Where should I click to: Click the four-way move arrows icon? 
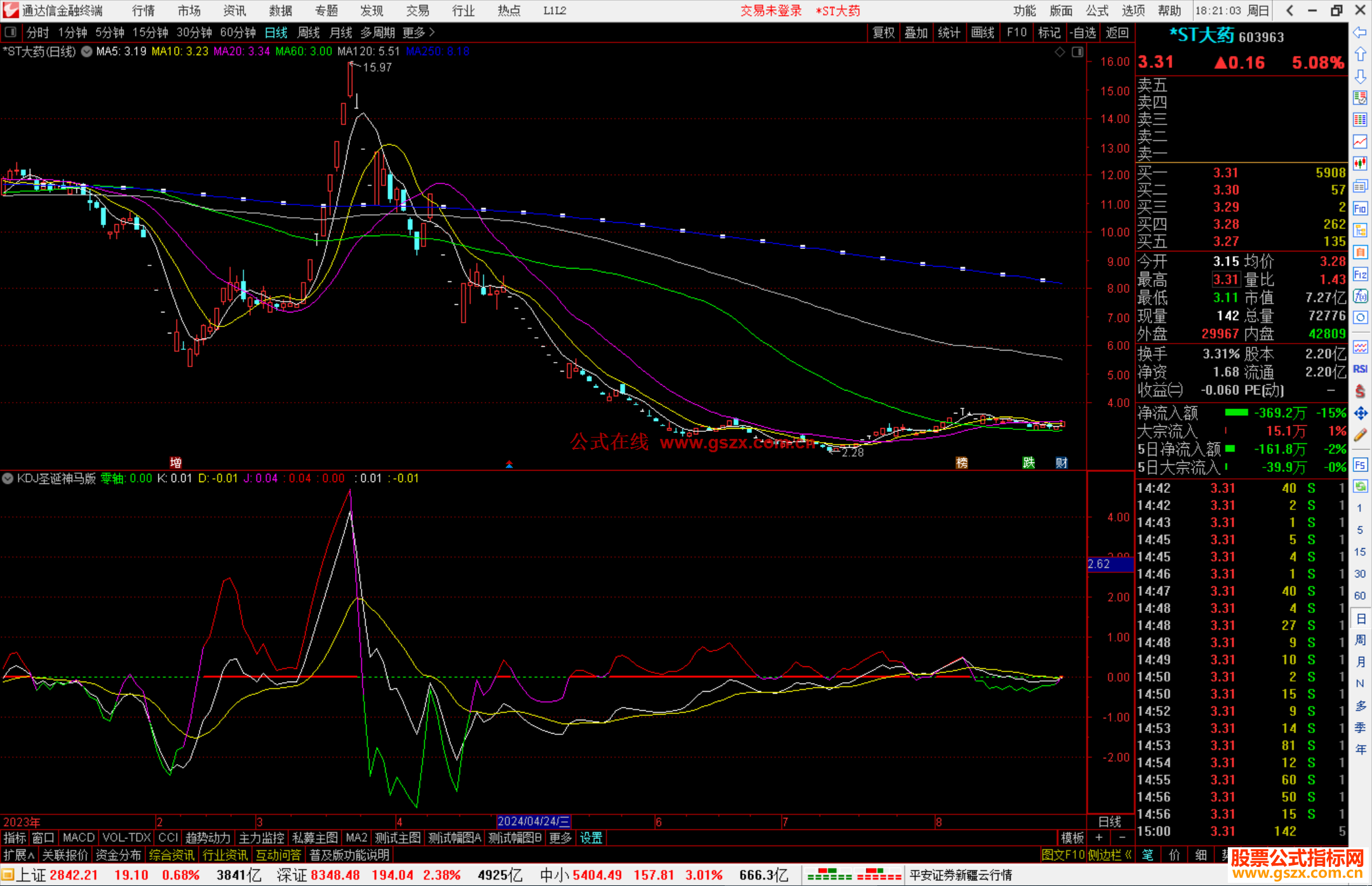[x=1360, y=413]
